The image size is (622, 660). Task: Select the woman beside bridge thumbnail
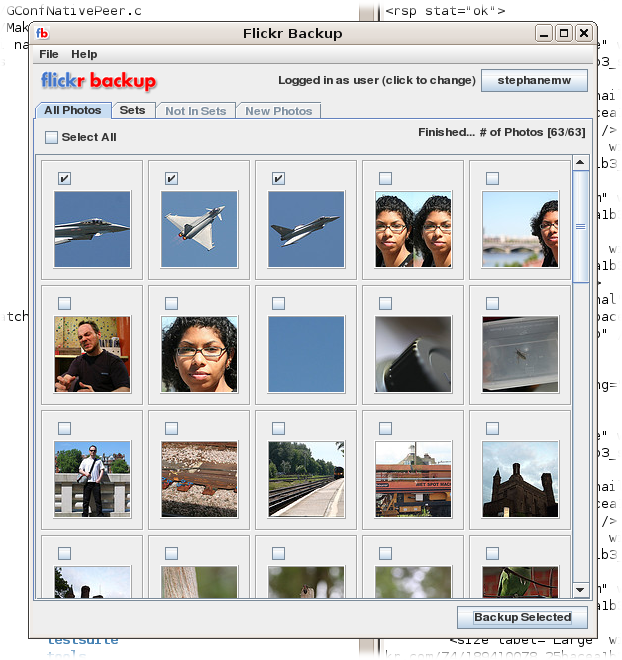(520, 229)
